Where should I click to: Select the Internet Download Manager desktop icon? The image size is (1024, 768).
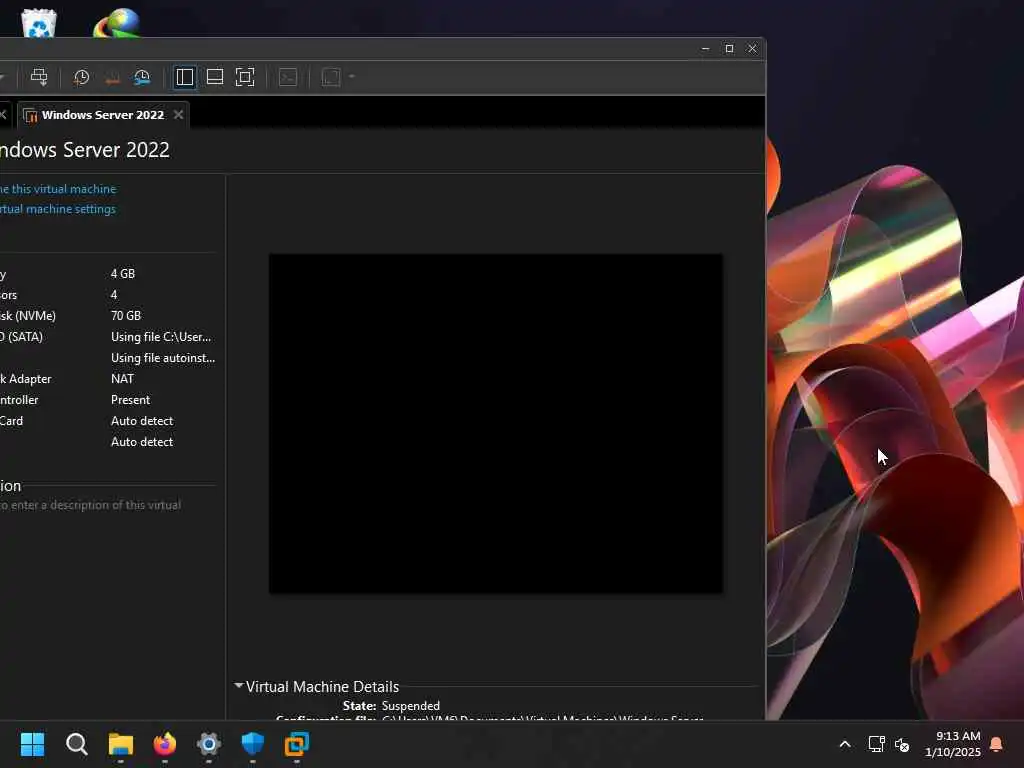tap(117, 23)
